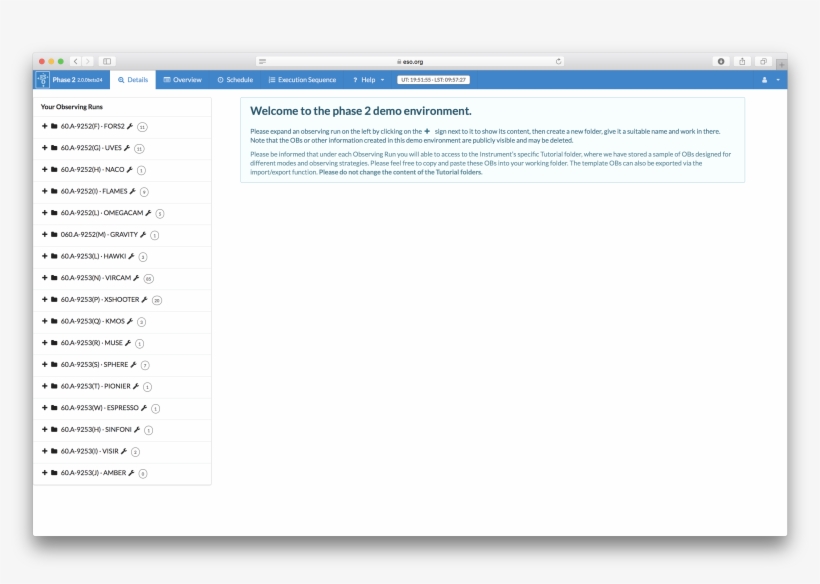Switch to the Overview tab

point(184,77)
